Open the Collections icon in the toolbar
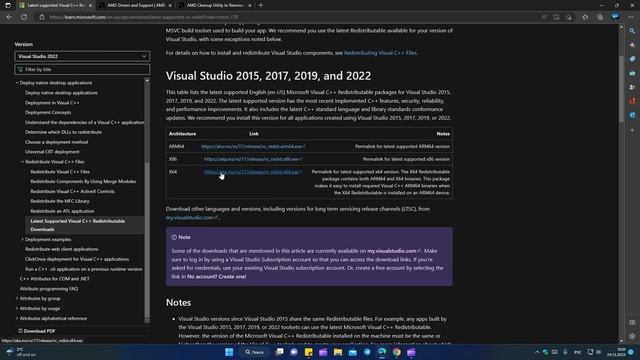640x360 pixels. pos(600,17)
